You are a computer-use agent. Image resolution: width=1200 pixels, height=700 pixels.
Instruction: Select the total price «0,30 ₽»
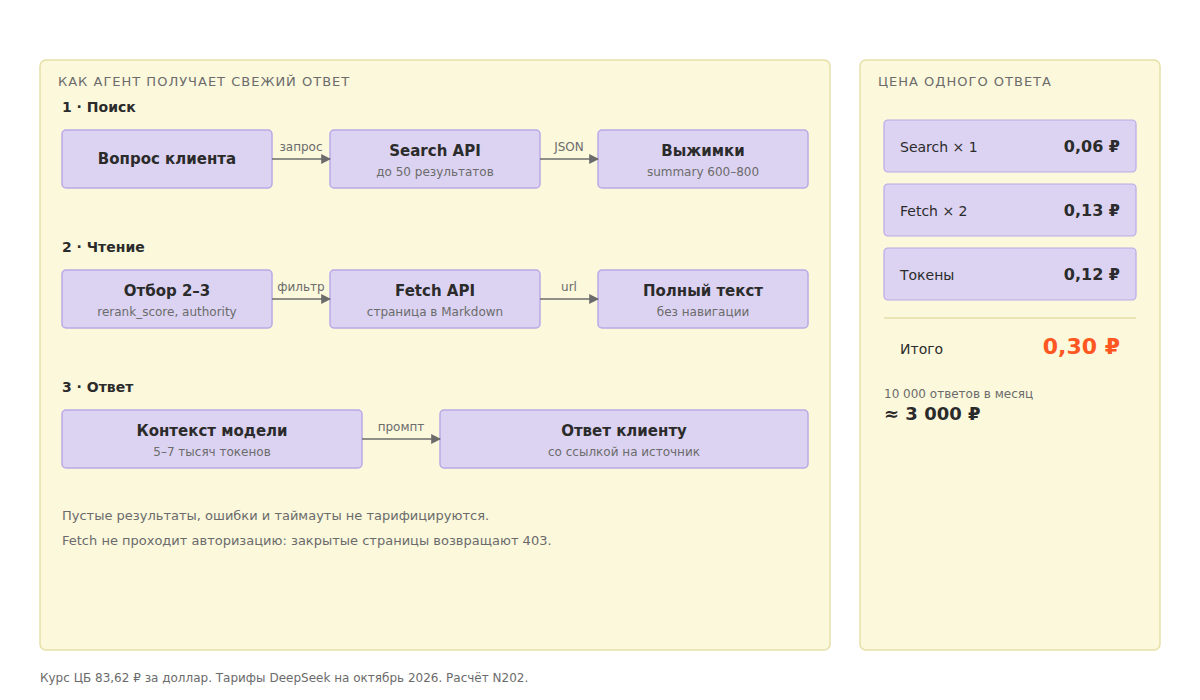tap(1081, 347)
